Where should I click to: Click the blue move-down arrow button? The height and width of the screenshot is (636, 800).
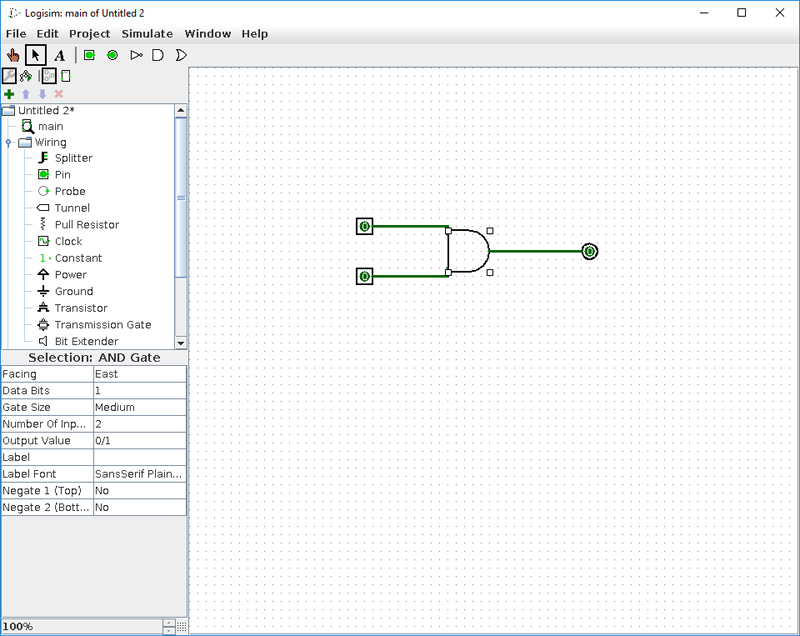(x=43, y=93)
